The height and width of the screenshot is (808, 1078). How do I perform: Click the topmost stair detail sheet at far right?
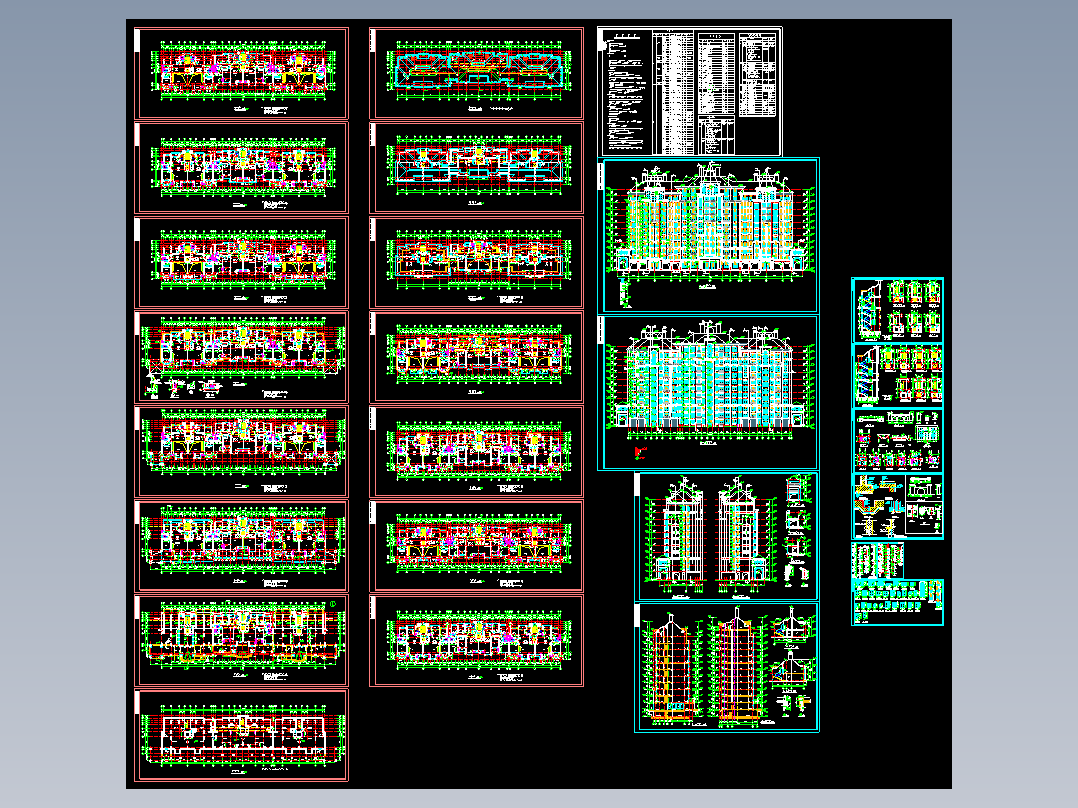897,310
